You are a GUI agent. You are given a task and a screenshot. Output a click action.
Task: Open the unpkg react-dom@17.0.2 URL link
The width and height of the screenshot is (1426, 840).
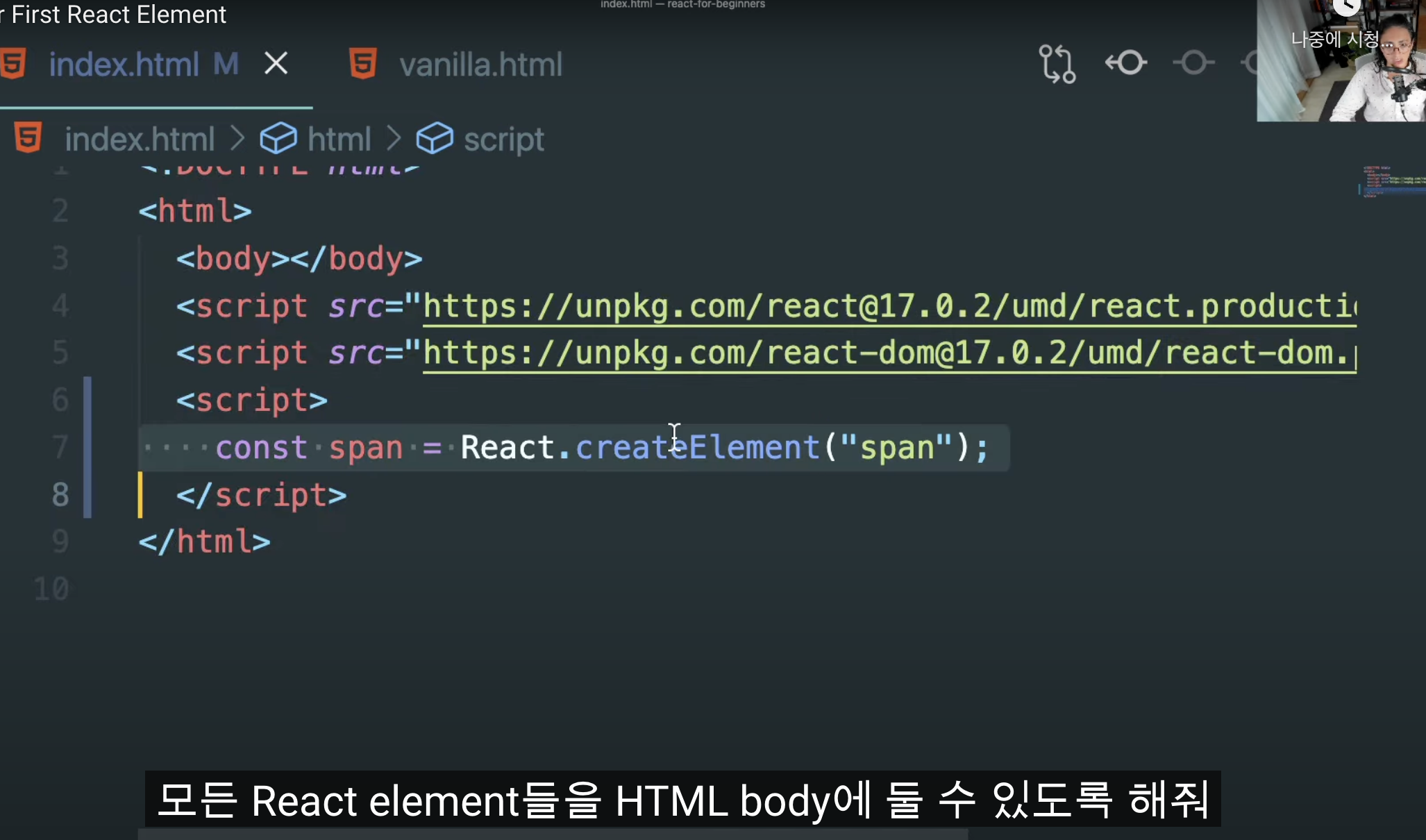889,353
